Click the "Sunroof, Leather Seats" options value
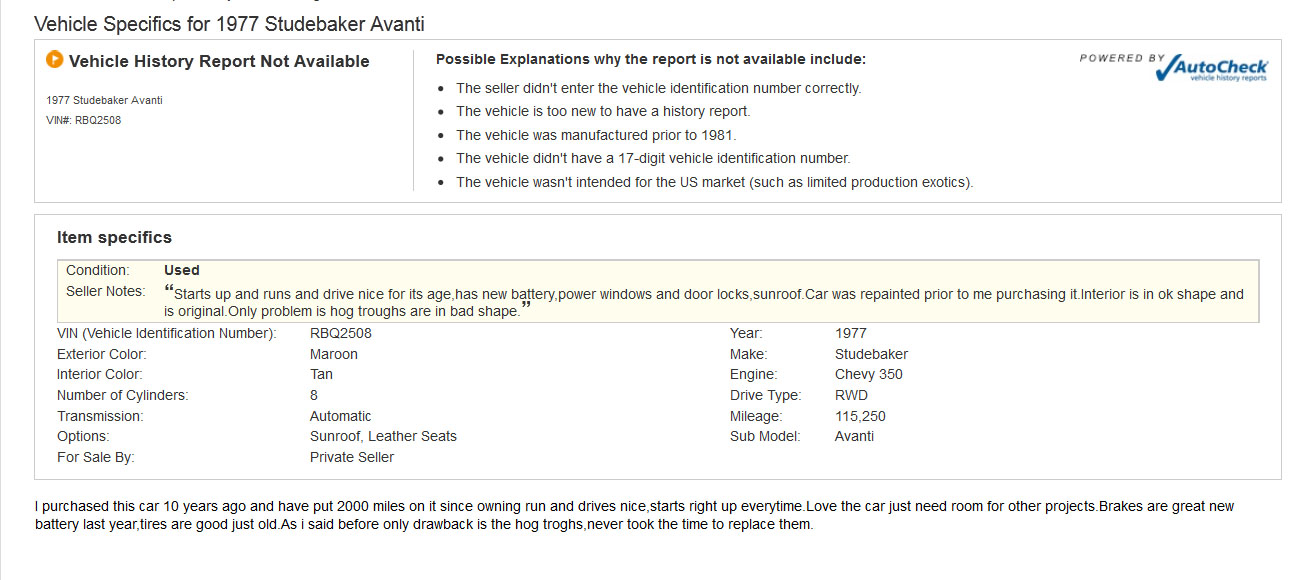1294x580 pixels. [x=383, y=436]
